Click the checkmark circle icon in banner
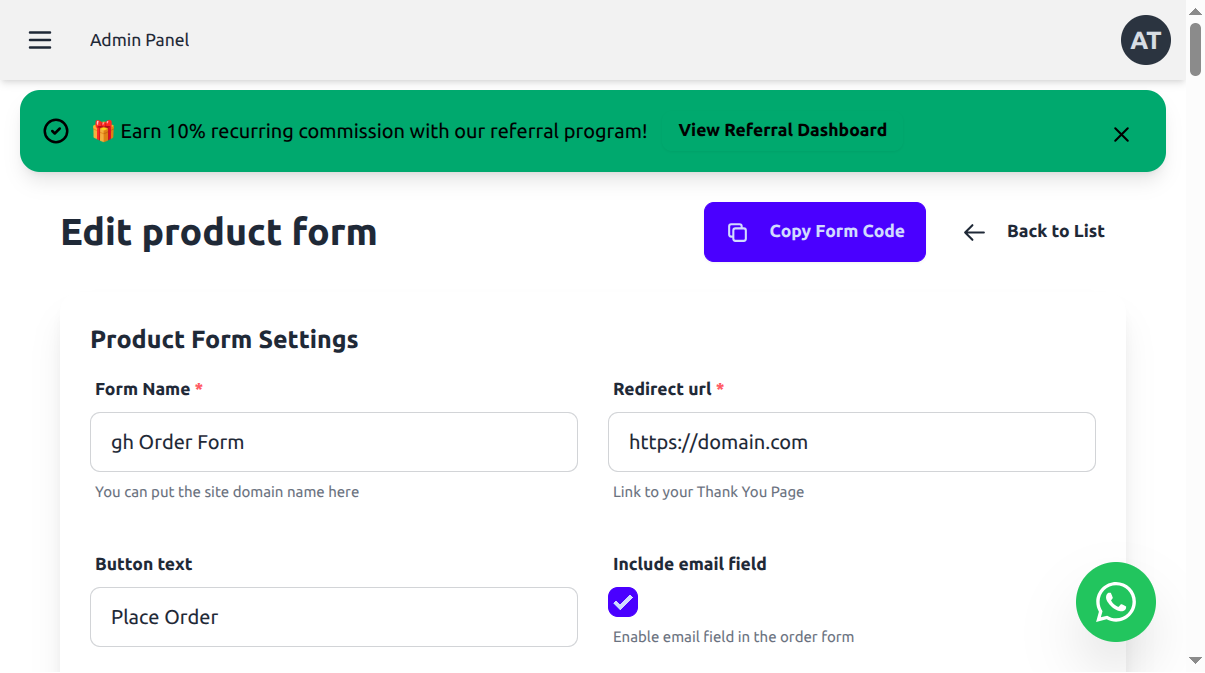Image resolution: width=1205 pixels, height=673 pixels. click(x=56, y=131)
